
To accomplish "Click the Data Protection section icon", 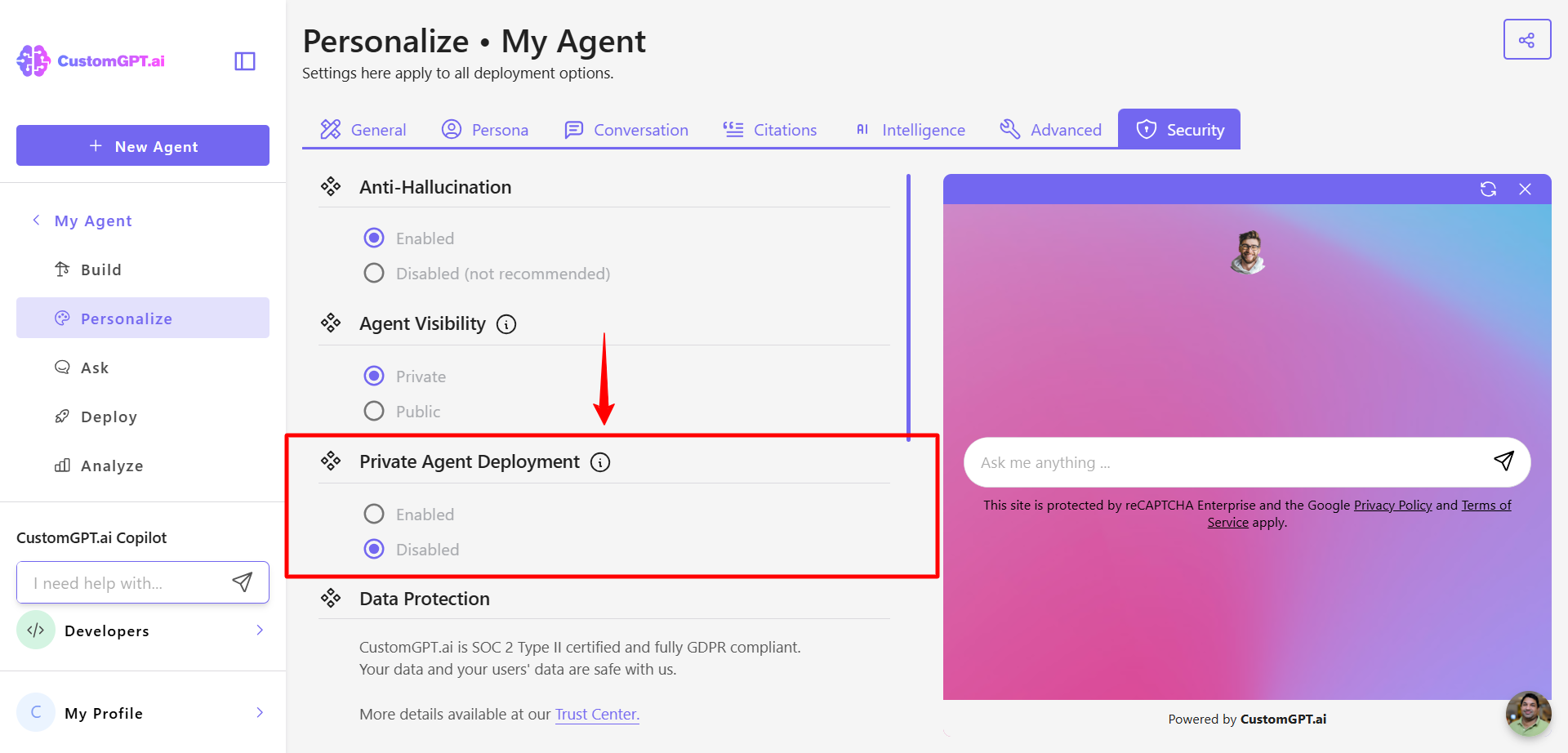I will [331, 599].
